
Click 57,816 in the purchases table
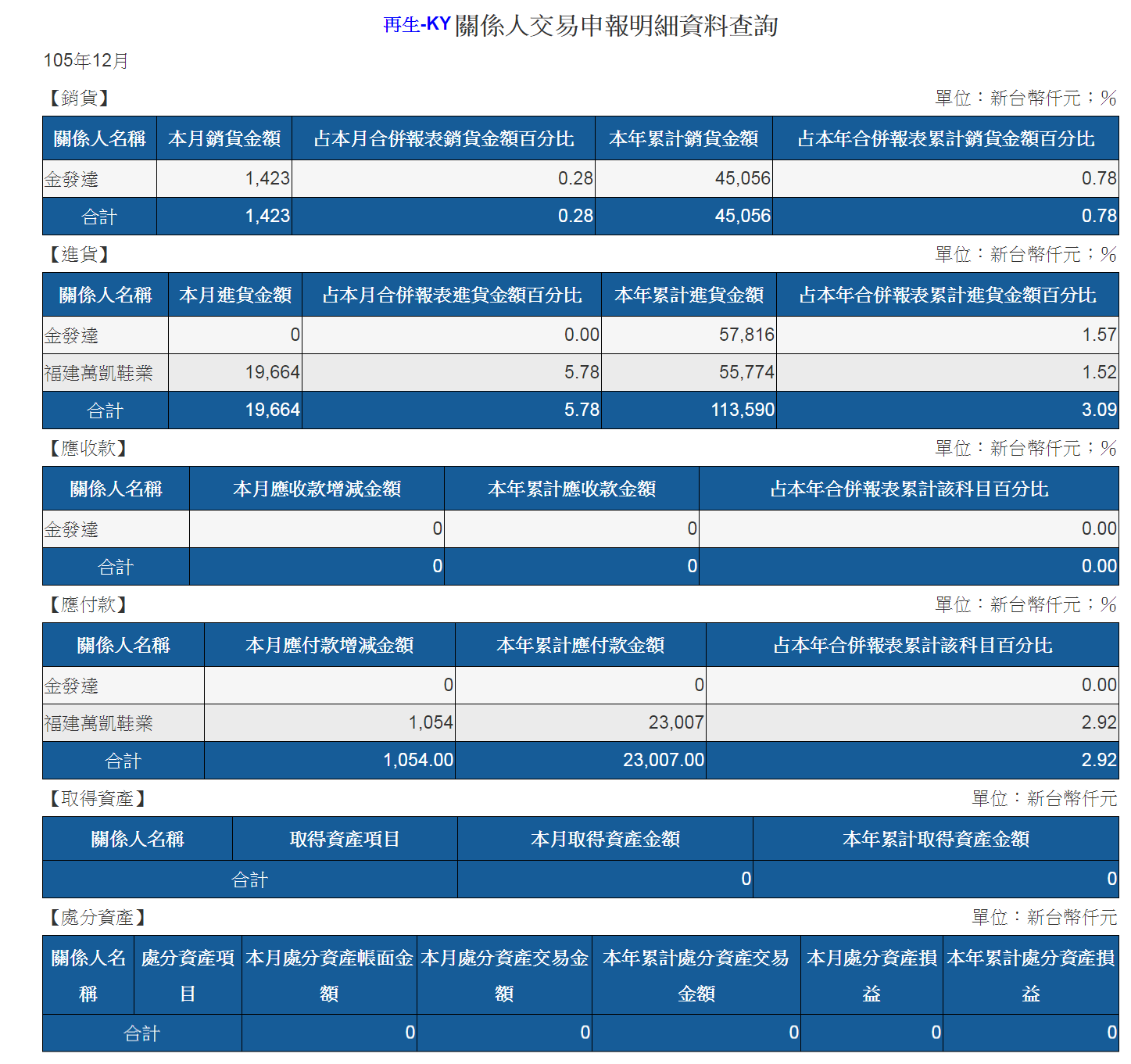coord(746,335)
